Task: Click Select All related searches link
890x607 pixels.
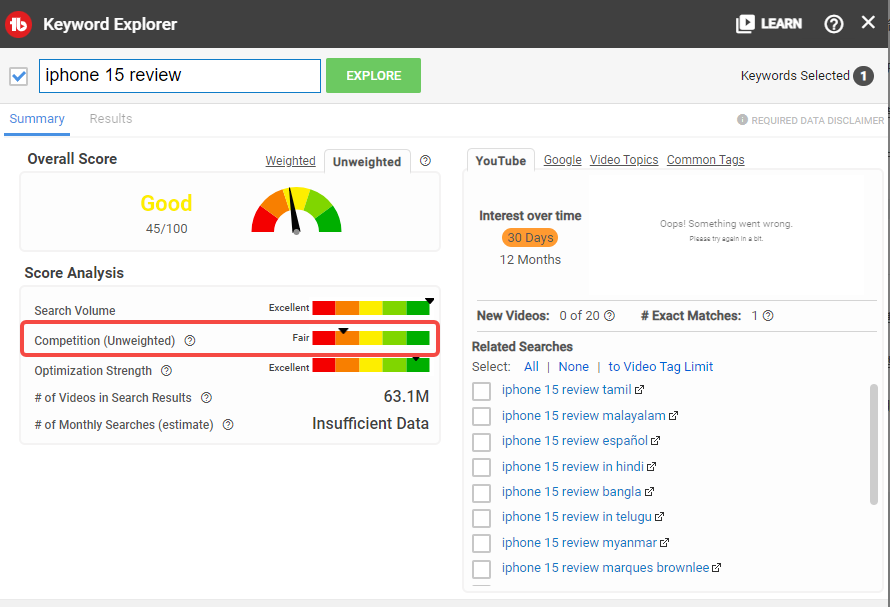Action: 531,367
